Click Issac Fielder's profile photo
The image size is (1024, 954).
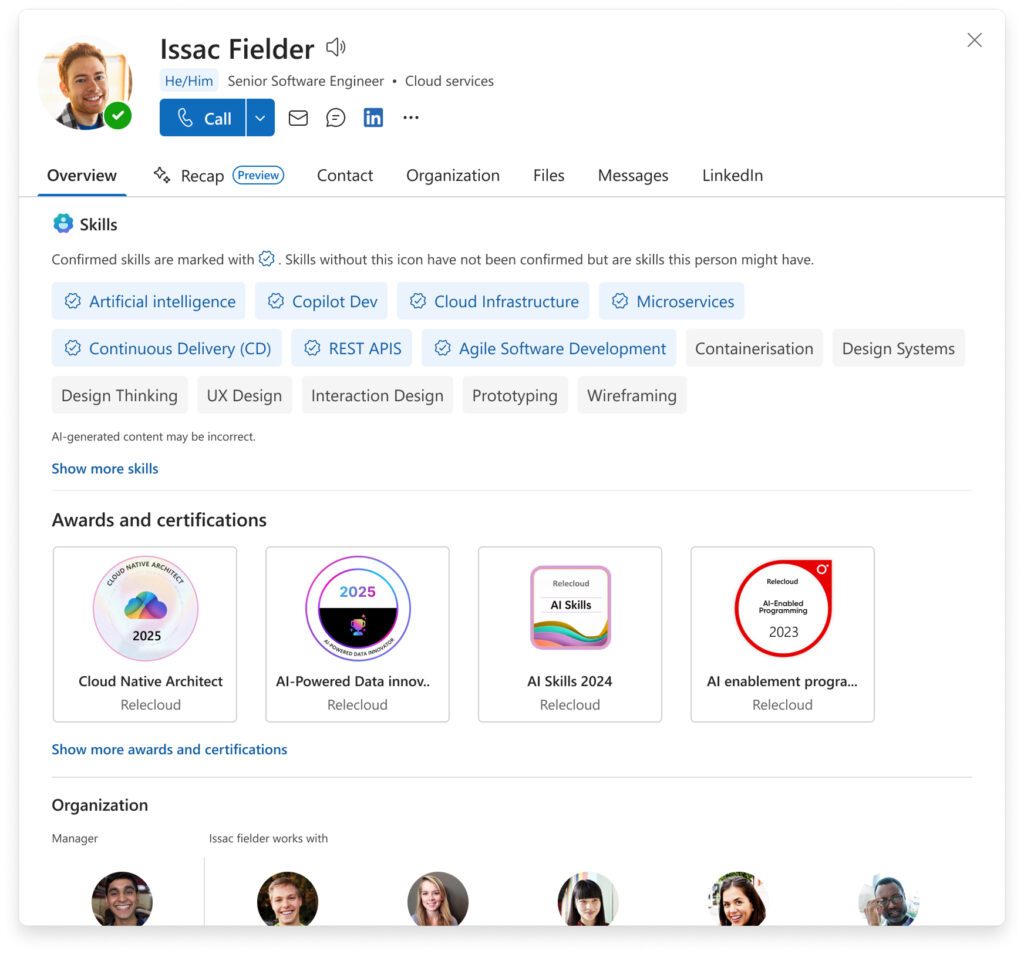click(84, 84)
